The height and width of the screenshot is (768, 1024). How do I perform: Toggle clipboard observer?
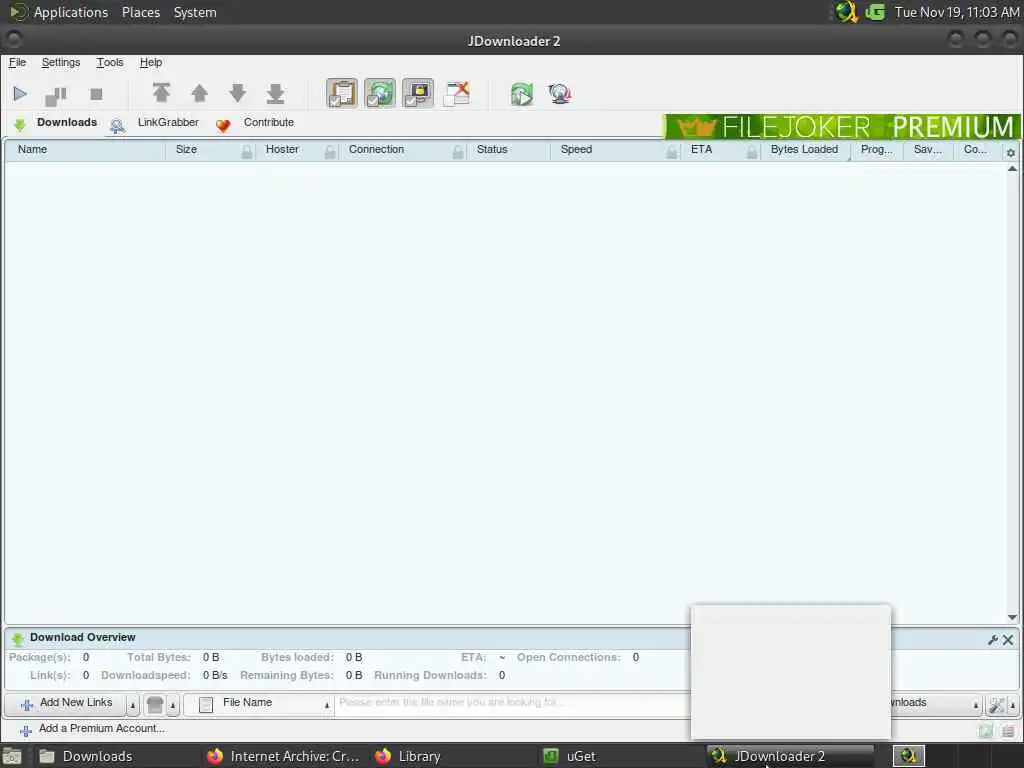point(342,93)
